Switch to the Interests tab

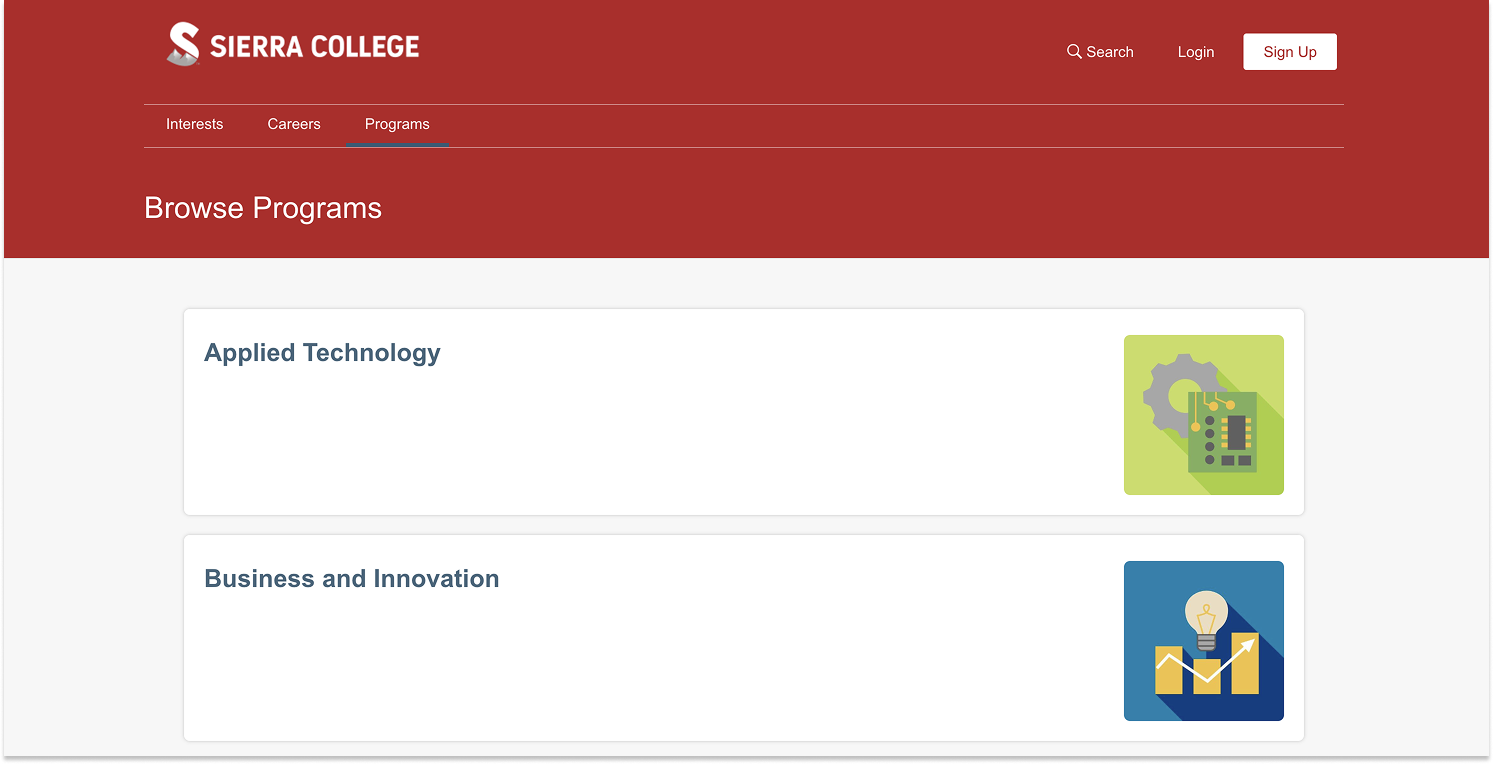[x=195, y=124]
